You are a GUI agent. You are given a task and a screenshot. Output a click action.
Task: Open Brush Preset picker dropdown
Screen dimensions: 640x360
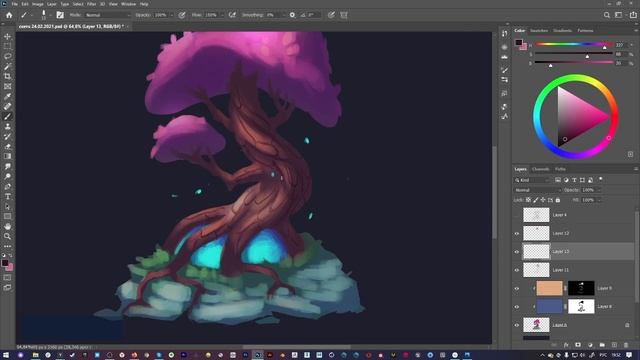(50, 15)
